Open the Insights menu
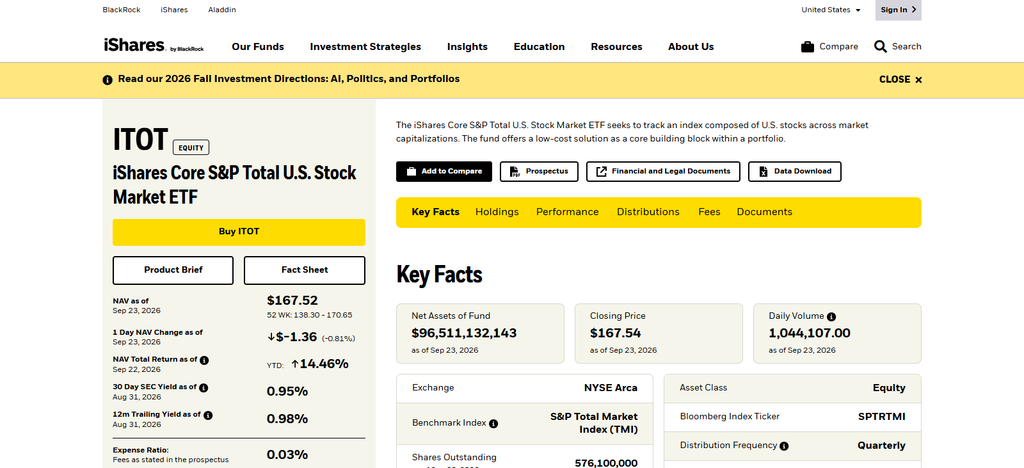Screen dimensions: 1024x468 coord(467,47)
